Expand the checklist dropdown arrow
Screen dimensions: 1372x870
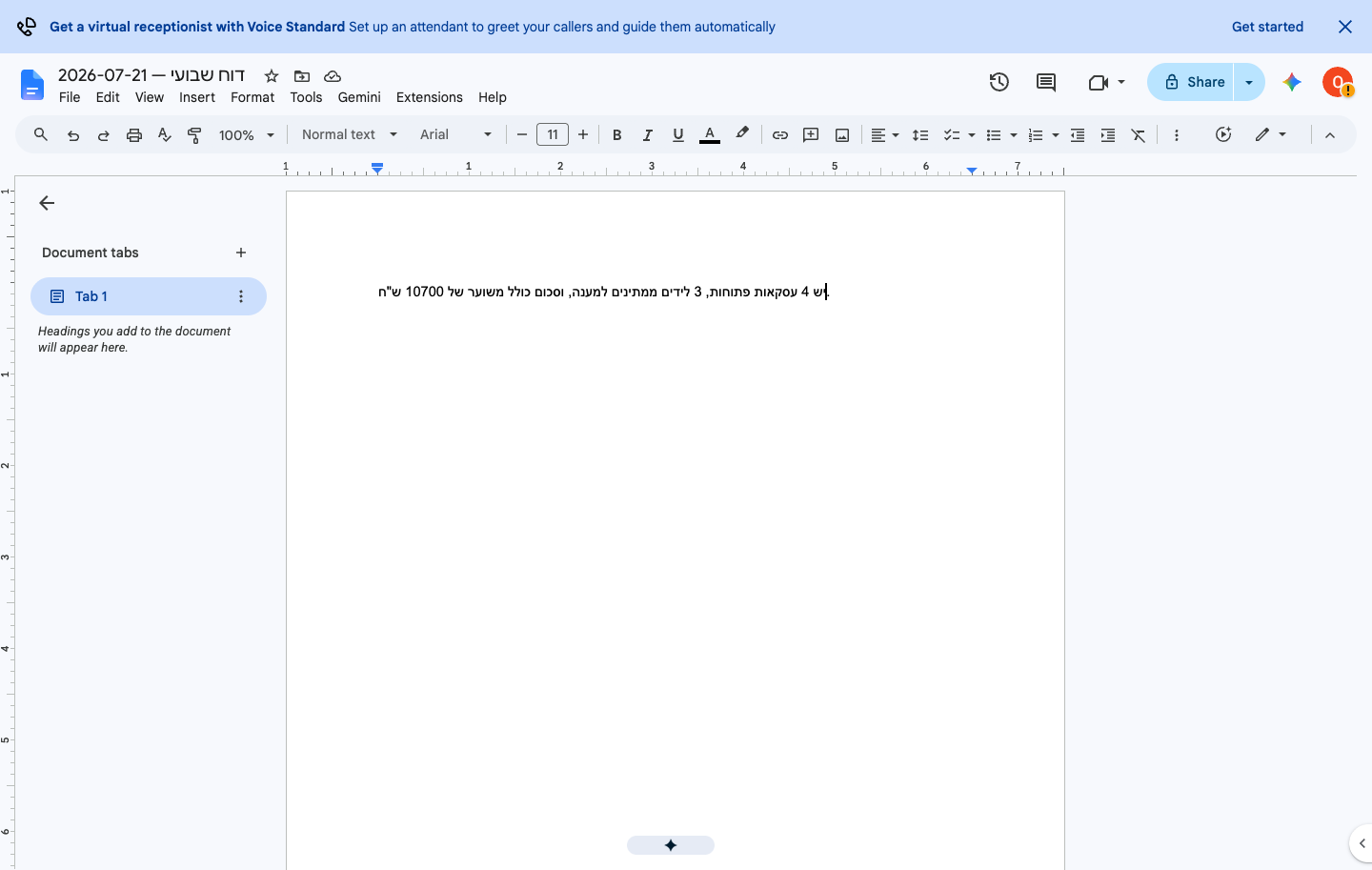(972, 135)
